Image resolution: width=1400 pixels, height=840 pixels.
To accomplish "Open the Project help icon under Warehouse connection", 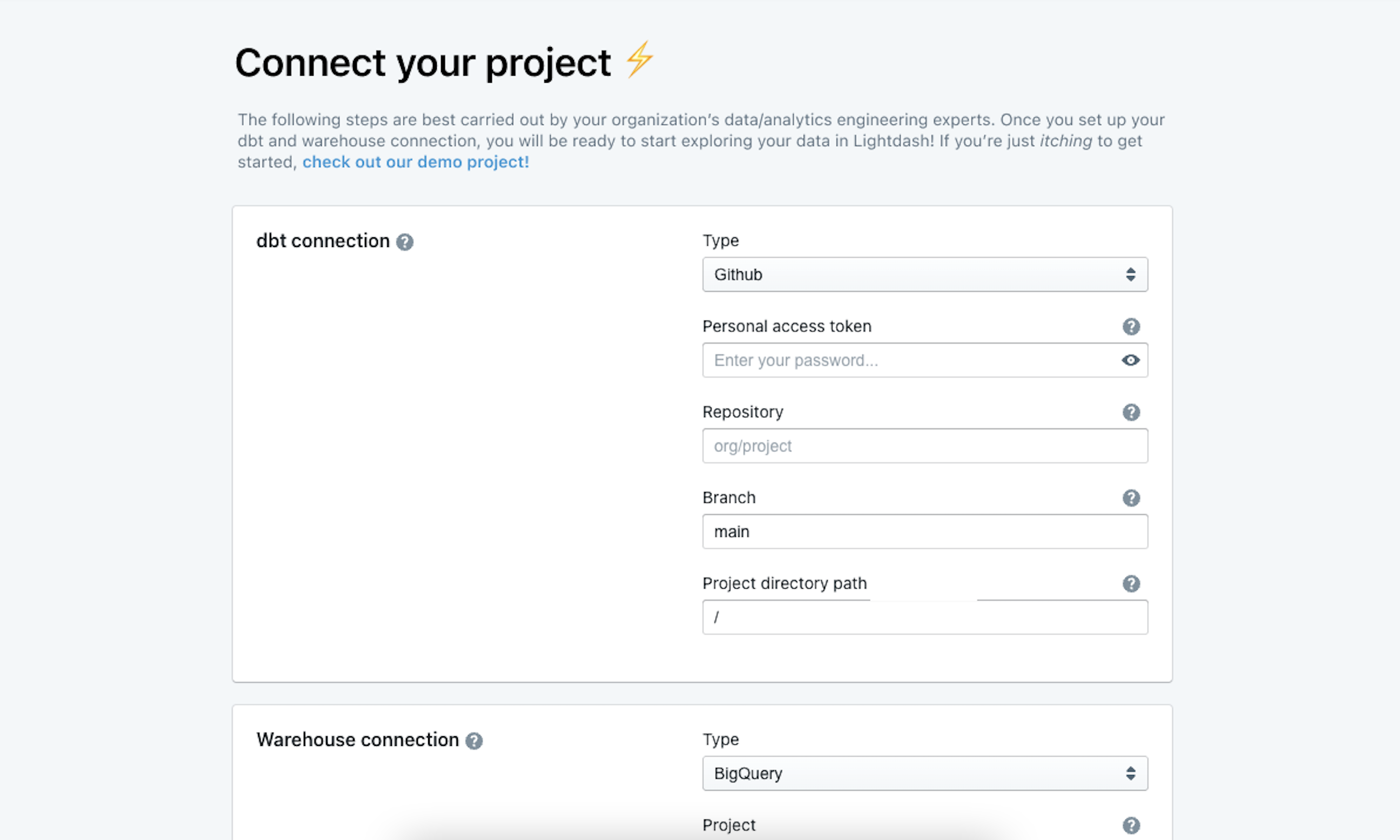I will pyautogui.click(x=1131, y=825).
